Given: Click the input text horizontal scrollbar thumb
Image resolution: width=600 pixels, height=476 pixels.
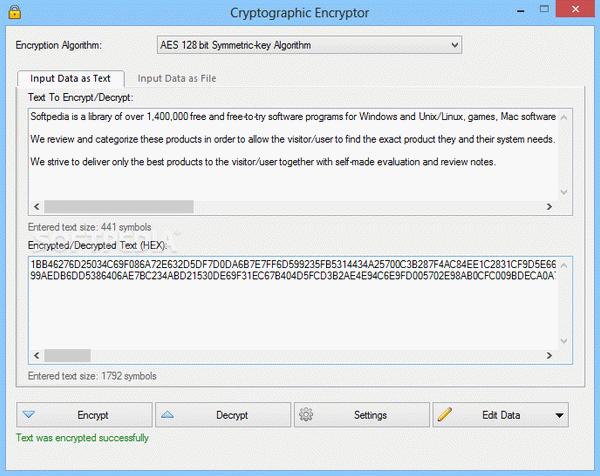Looking at the screenshot, I should pyautogui.click(x=119, y=207).
